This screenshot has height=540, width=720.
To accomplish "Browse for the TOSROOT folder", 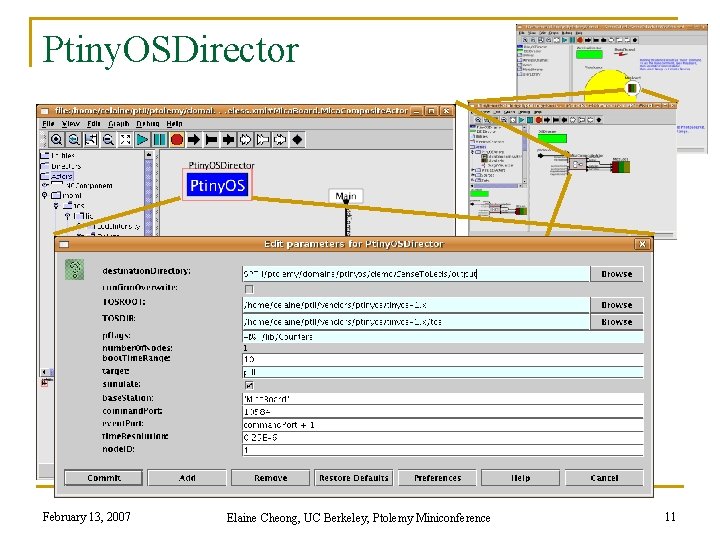I will click(x=617, y=305).
